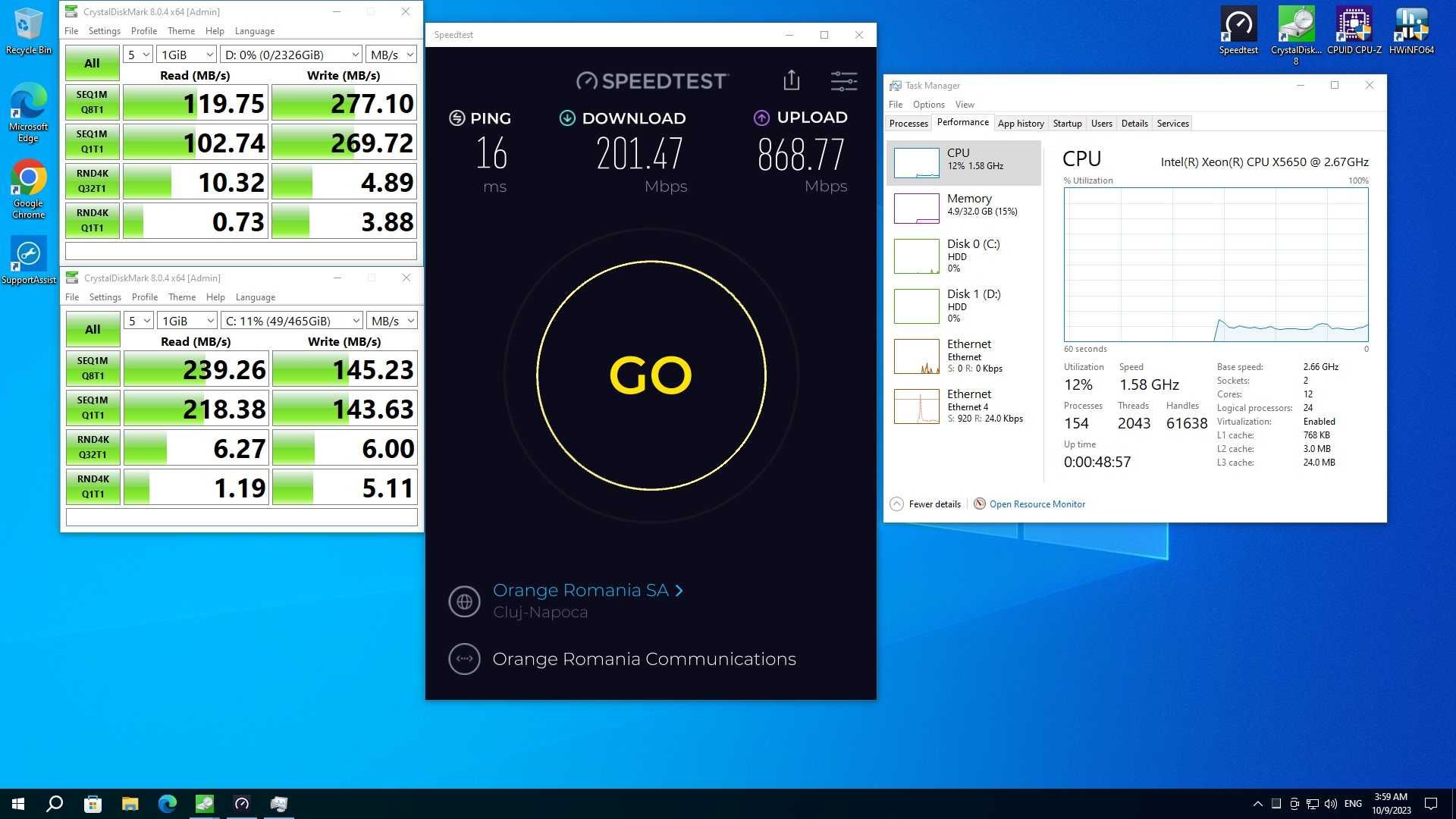The height and width of the screenshot is (819, 1456).
Task: Click the ENG language indicator in taskbar
Action: (x=1353, y=804)
